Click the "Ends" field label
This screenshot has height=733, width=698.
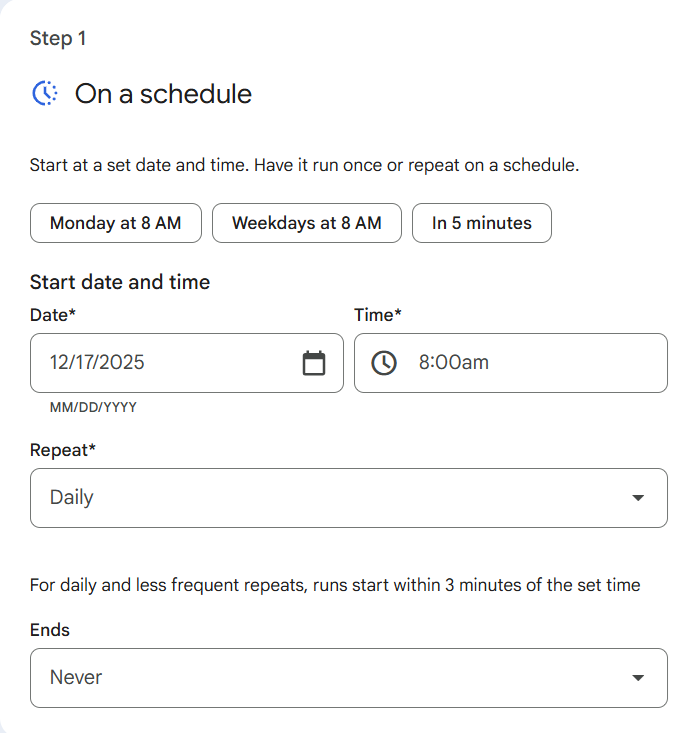50,631
